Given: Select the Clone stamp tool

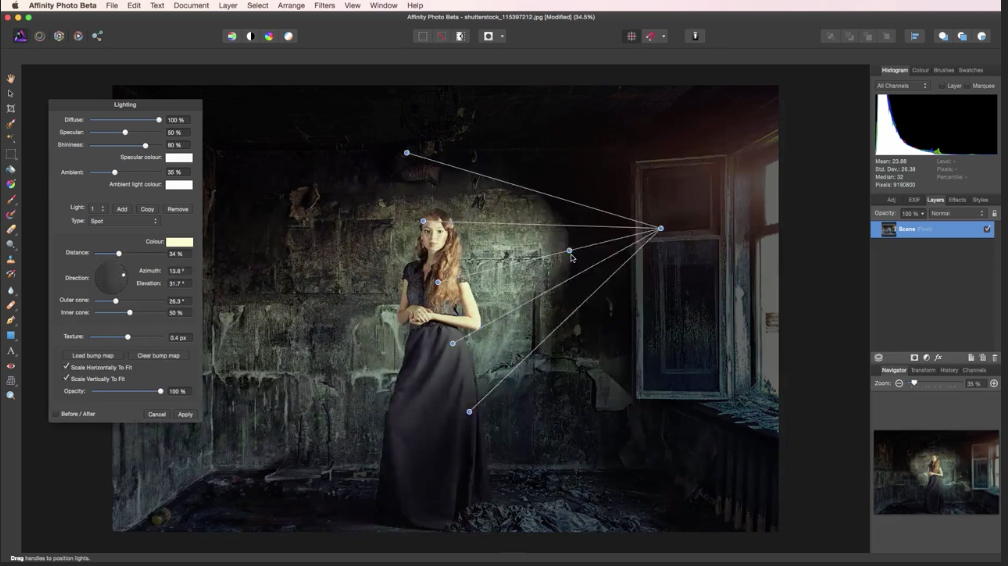Looking at the screenshot, I should pyautogui.click(x=11, y=260).
